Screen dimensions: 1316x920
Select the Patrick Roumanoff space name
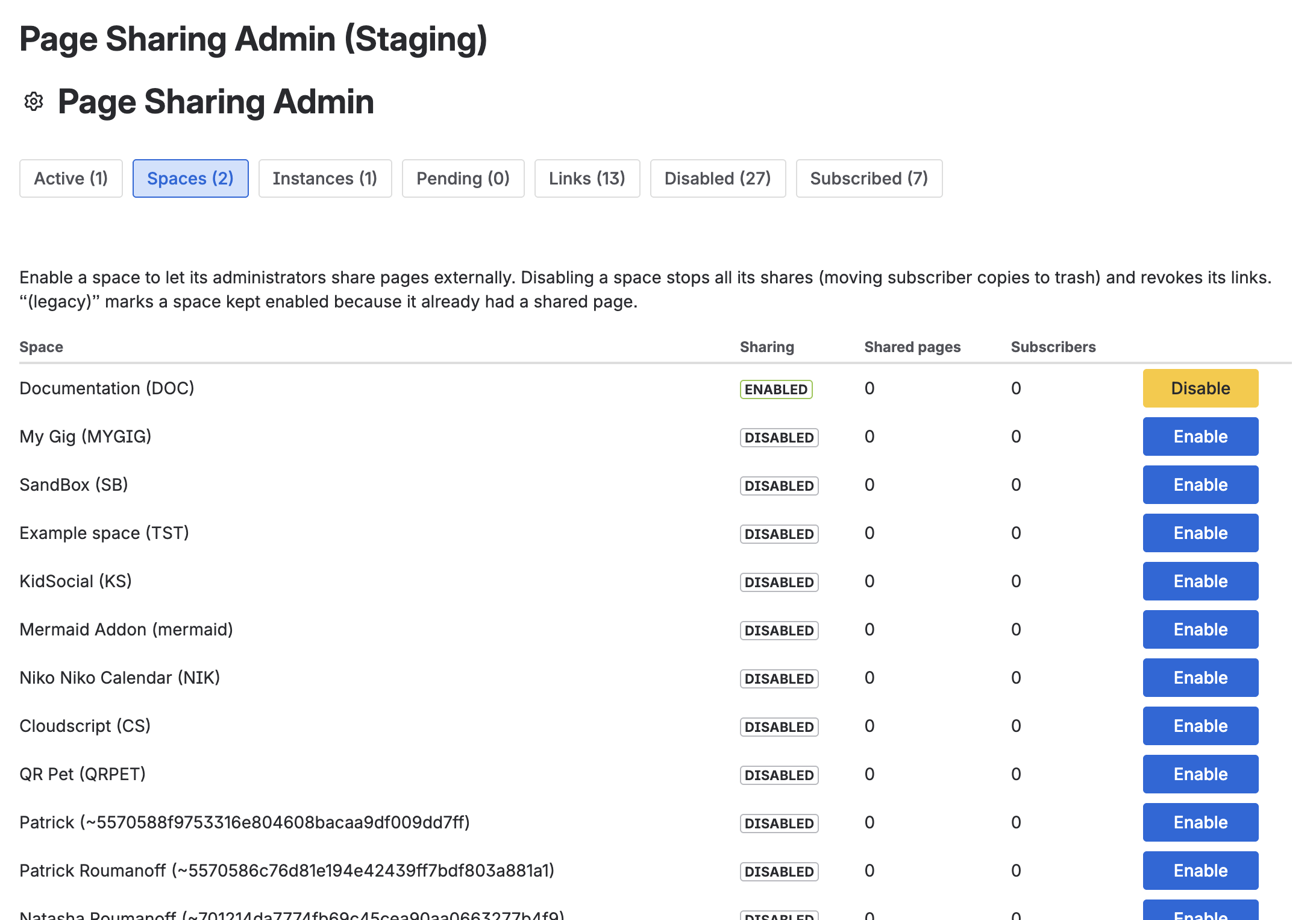[x=287, y=871]
